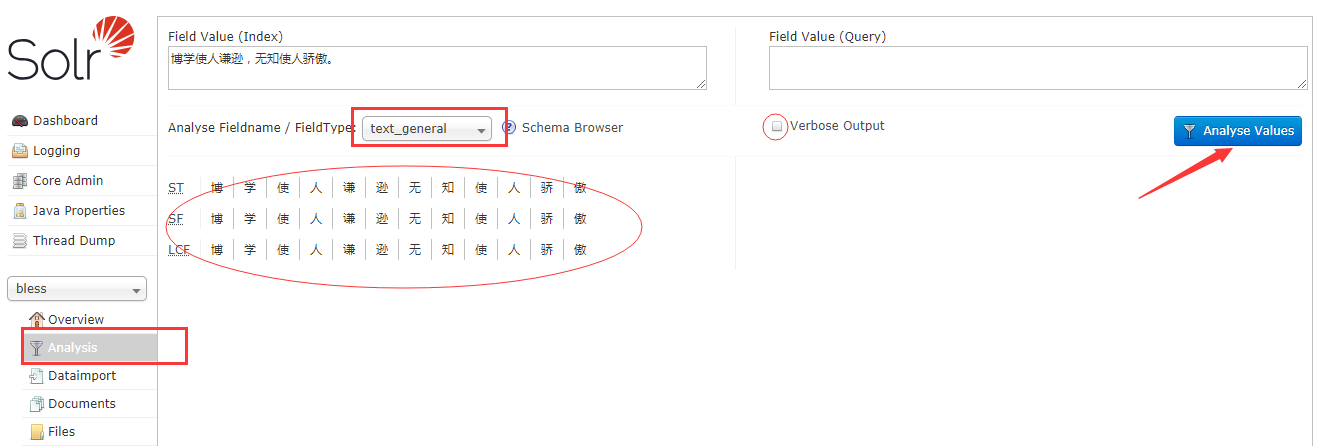Open the Dashboard gauge icon
The width and height of the screenshot is (1321, 446).
click(19, 121)
